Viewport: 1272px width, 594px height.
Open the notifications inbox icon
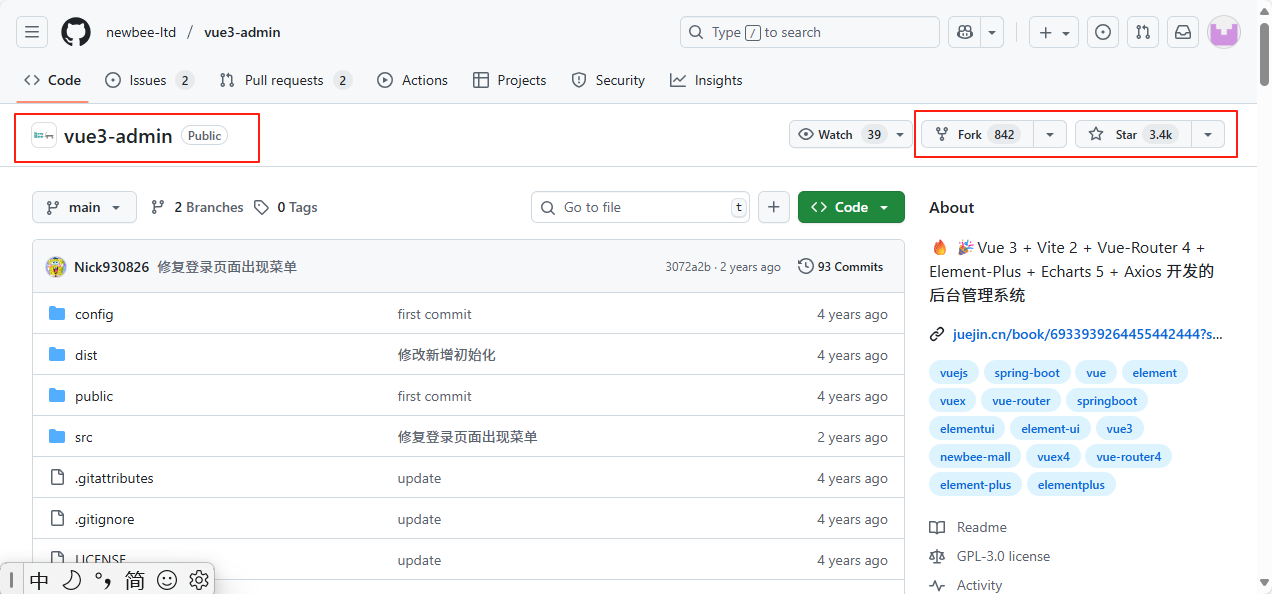(x=1183, y=32)
